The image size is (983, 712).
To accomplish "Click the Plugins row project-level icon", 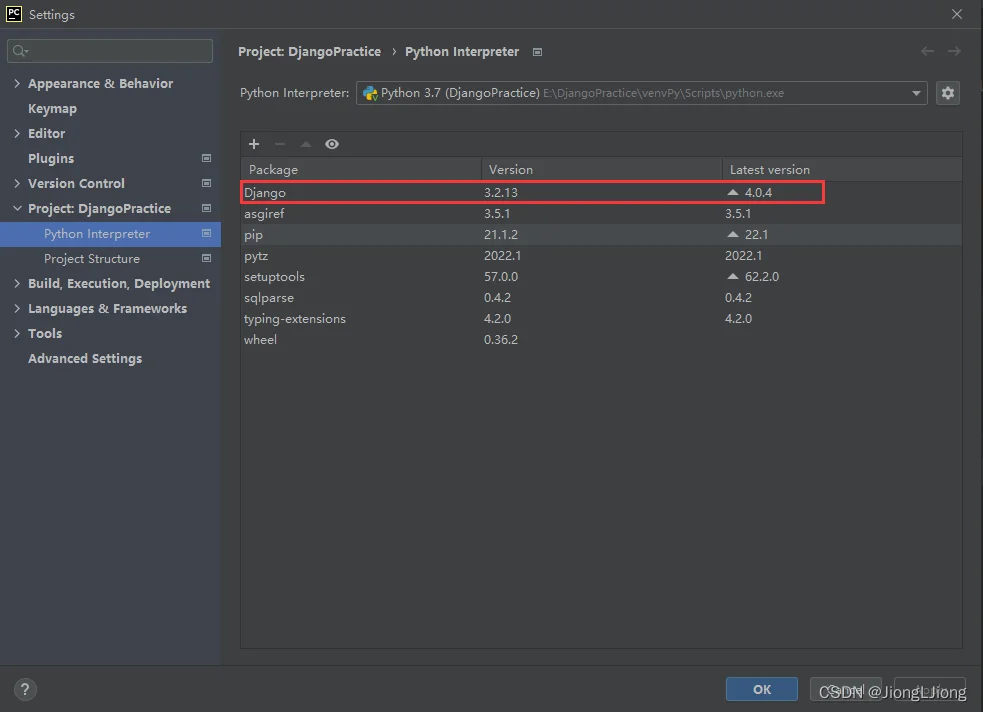I will (206, 159).
